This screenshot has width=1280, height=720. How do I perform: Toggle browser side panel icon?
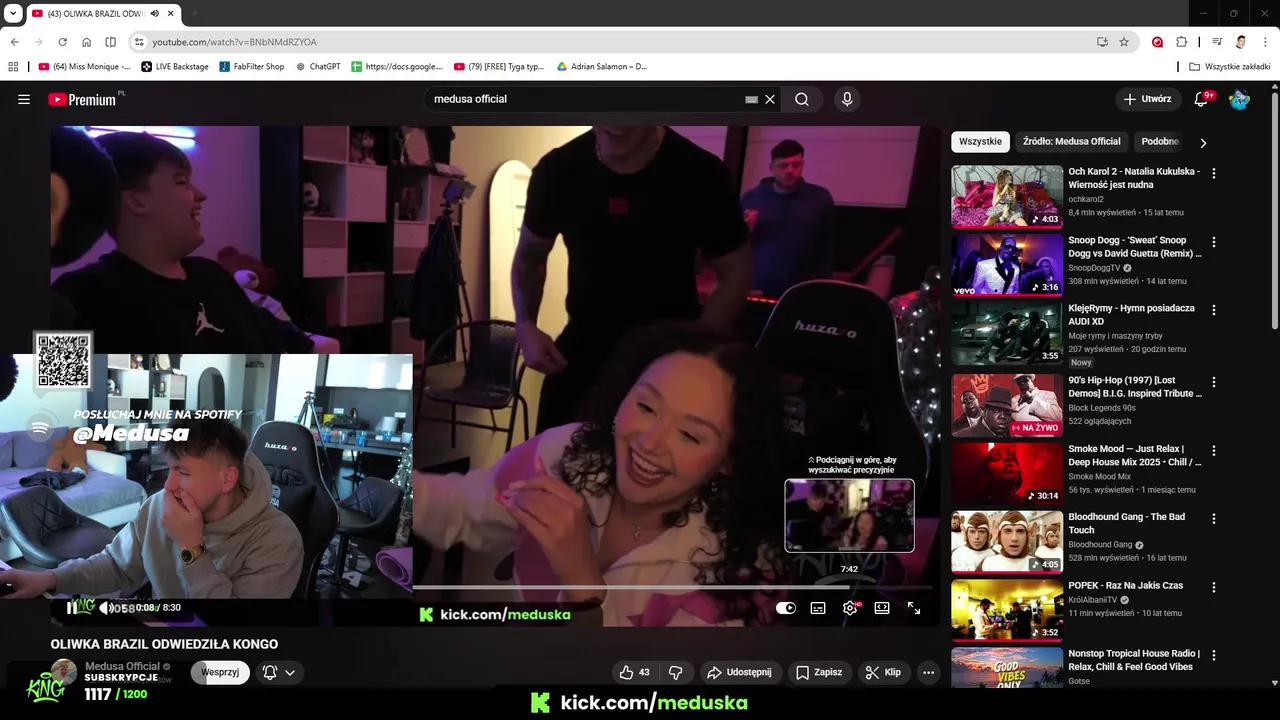tap(111, 42)
